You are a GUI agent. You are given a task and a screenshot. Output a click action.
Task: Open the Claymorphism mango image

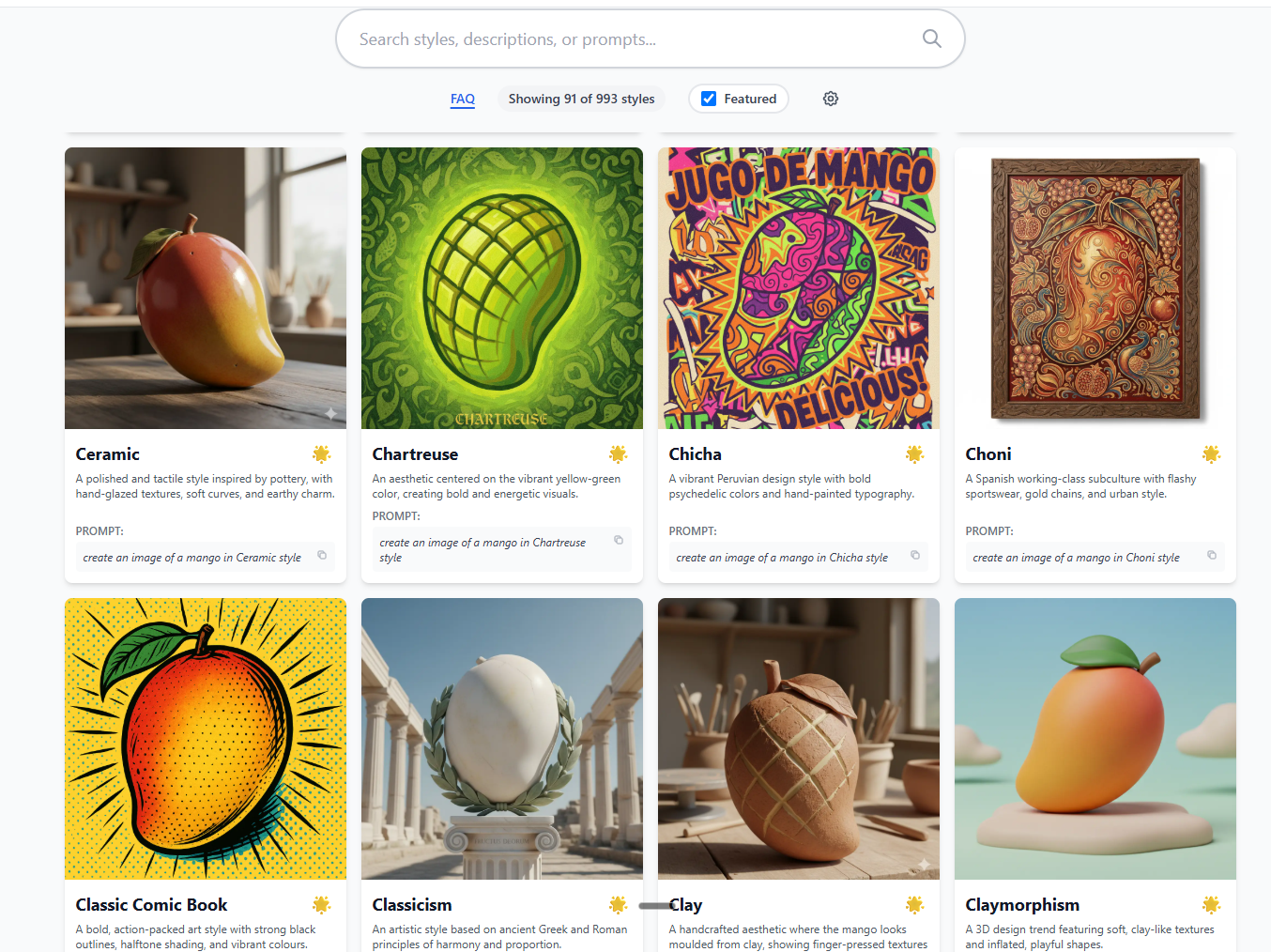[x=1095, y=739]
